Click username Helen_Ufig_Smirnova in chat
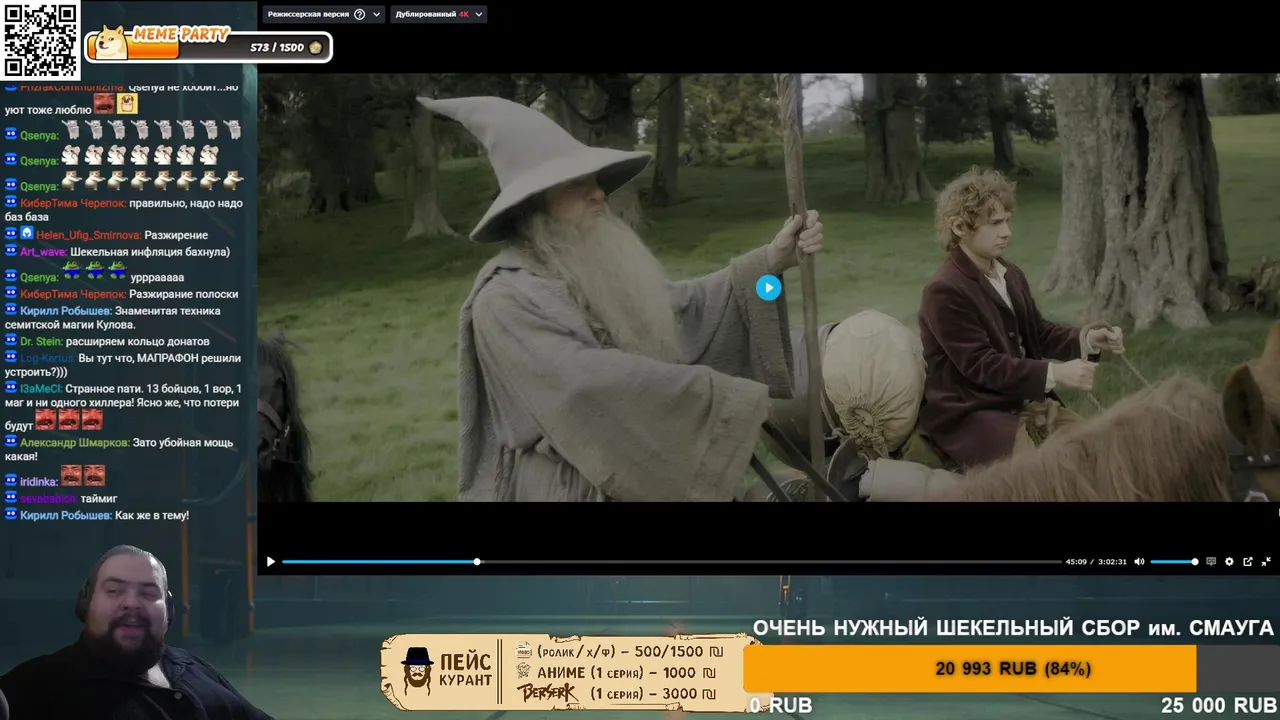This screenshot has width=1280, height=720. point(88,235)
